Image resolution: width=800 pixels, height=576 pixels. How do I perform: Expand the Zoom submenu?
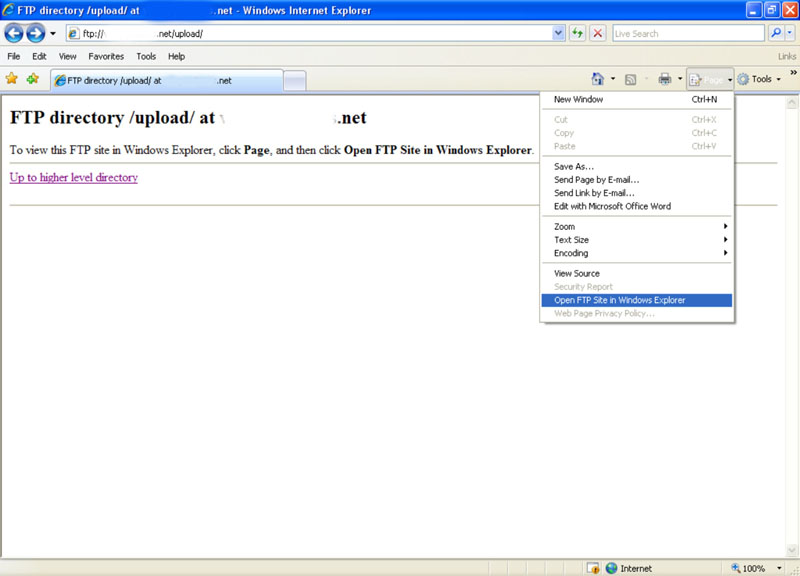click(x=636, y=227)
